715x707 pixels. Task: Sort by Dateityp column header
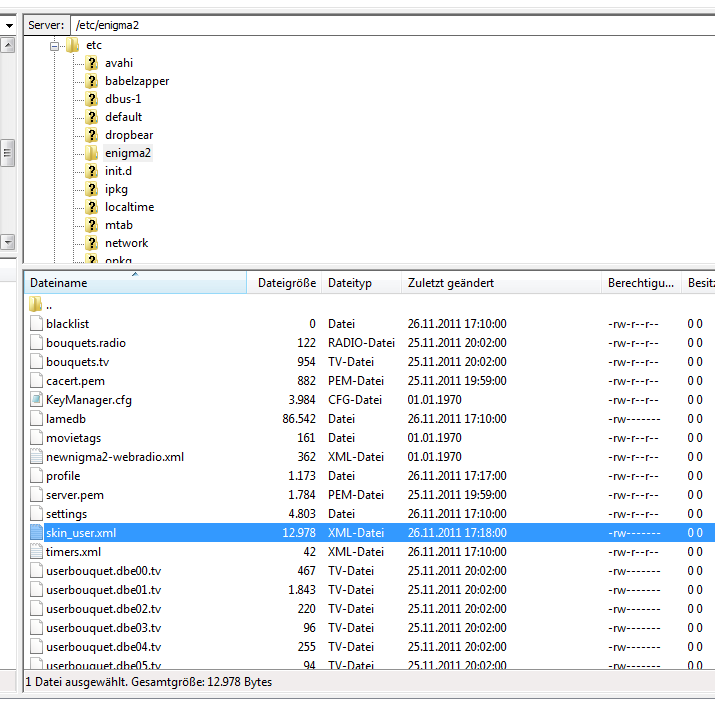349,284
